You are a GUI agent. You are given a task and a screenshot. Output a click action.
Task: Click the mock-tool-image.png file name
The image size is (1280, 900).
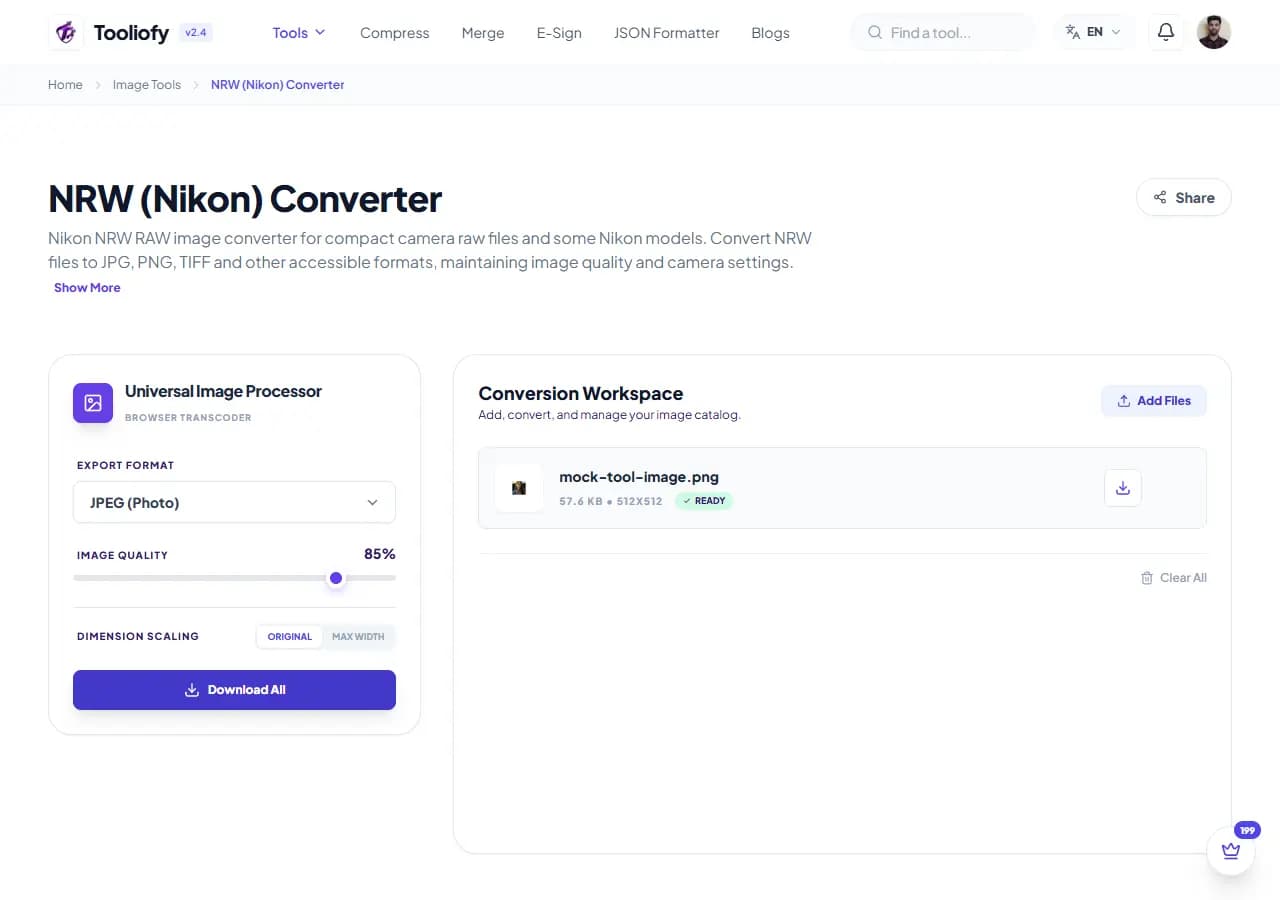point(639,476)
